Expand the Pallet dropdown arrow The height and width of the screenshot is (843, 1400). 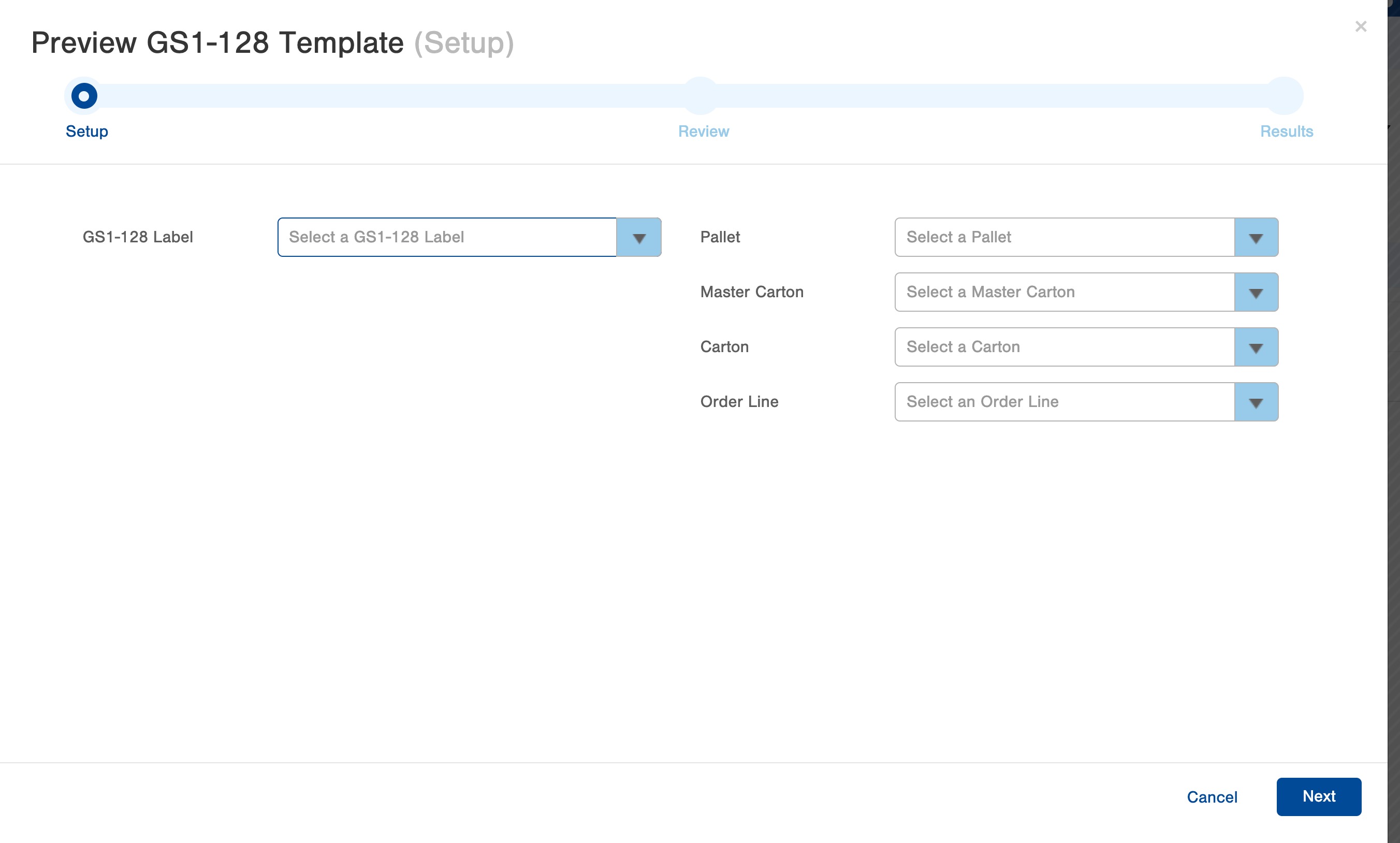(1256, 238)
